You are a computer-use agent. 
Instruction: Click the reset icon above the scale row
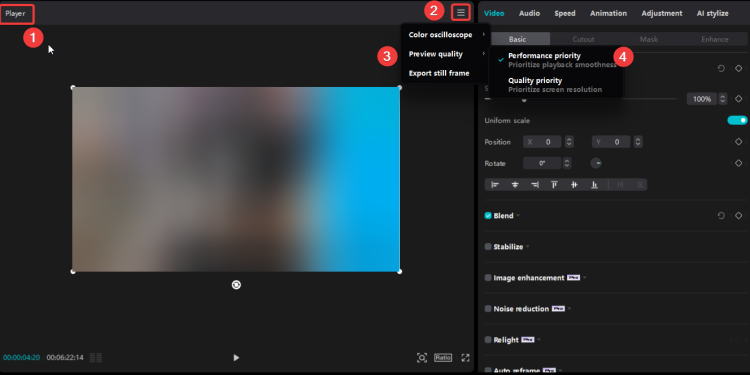(x=721, y=68)
